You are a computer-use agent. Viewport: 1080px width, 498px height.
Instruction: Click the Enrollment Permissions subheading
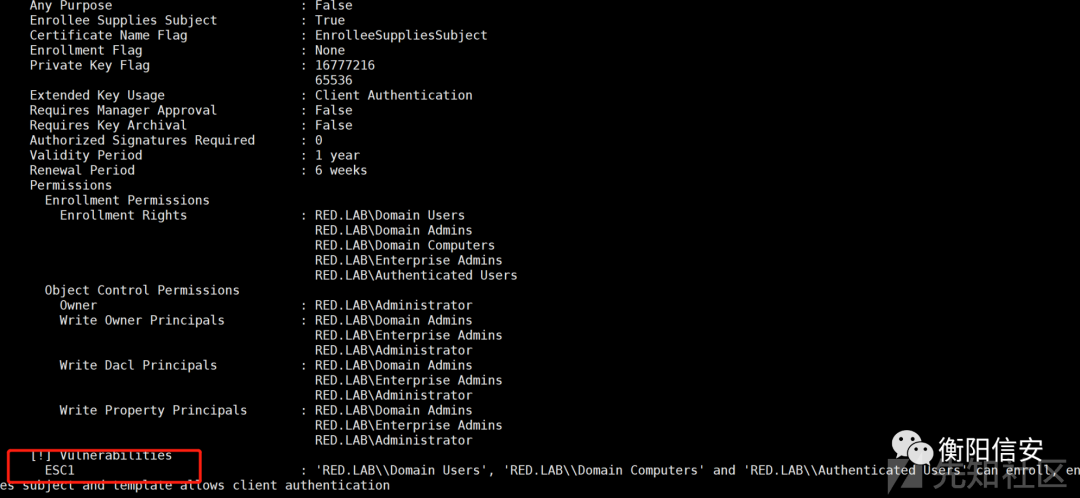pyautogui.click(x=127, y=200)
